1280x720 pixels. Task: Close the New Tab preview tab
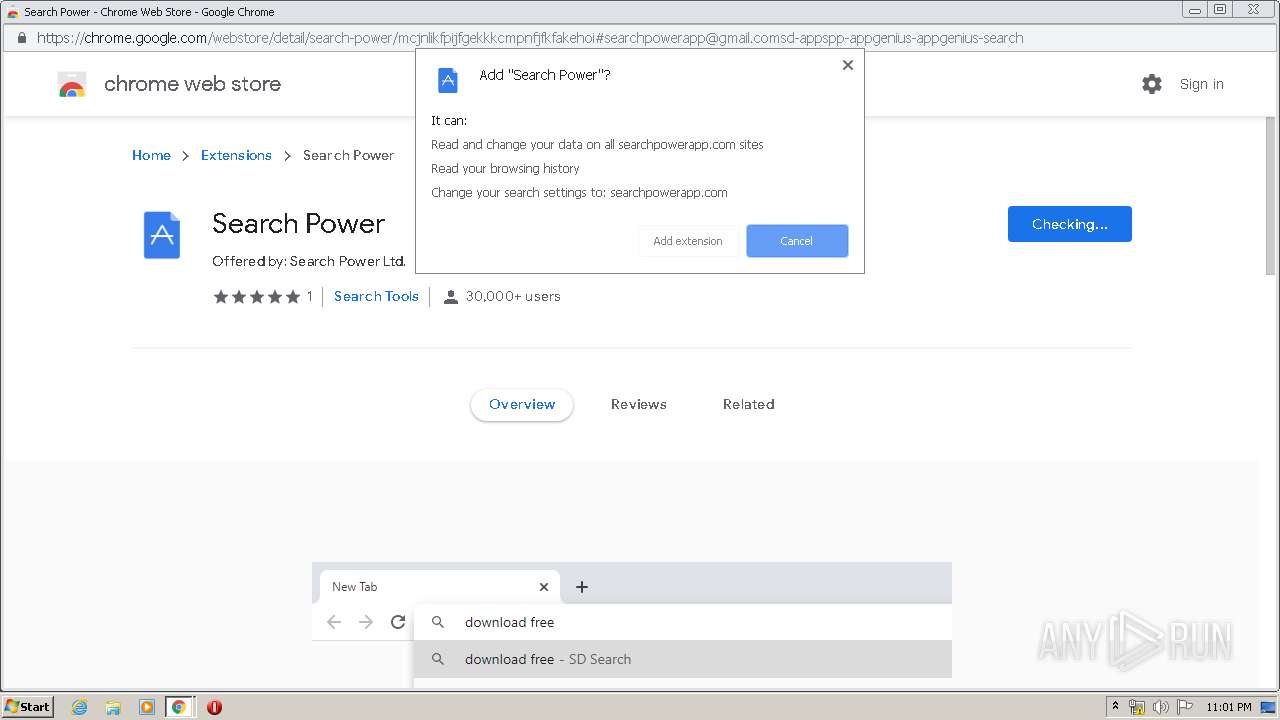coord(544,587)
